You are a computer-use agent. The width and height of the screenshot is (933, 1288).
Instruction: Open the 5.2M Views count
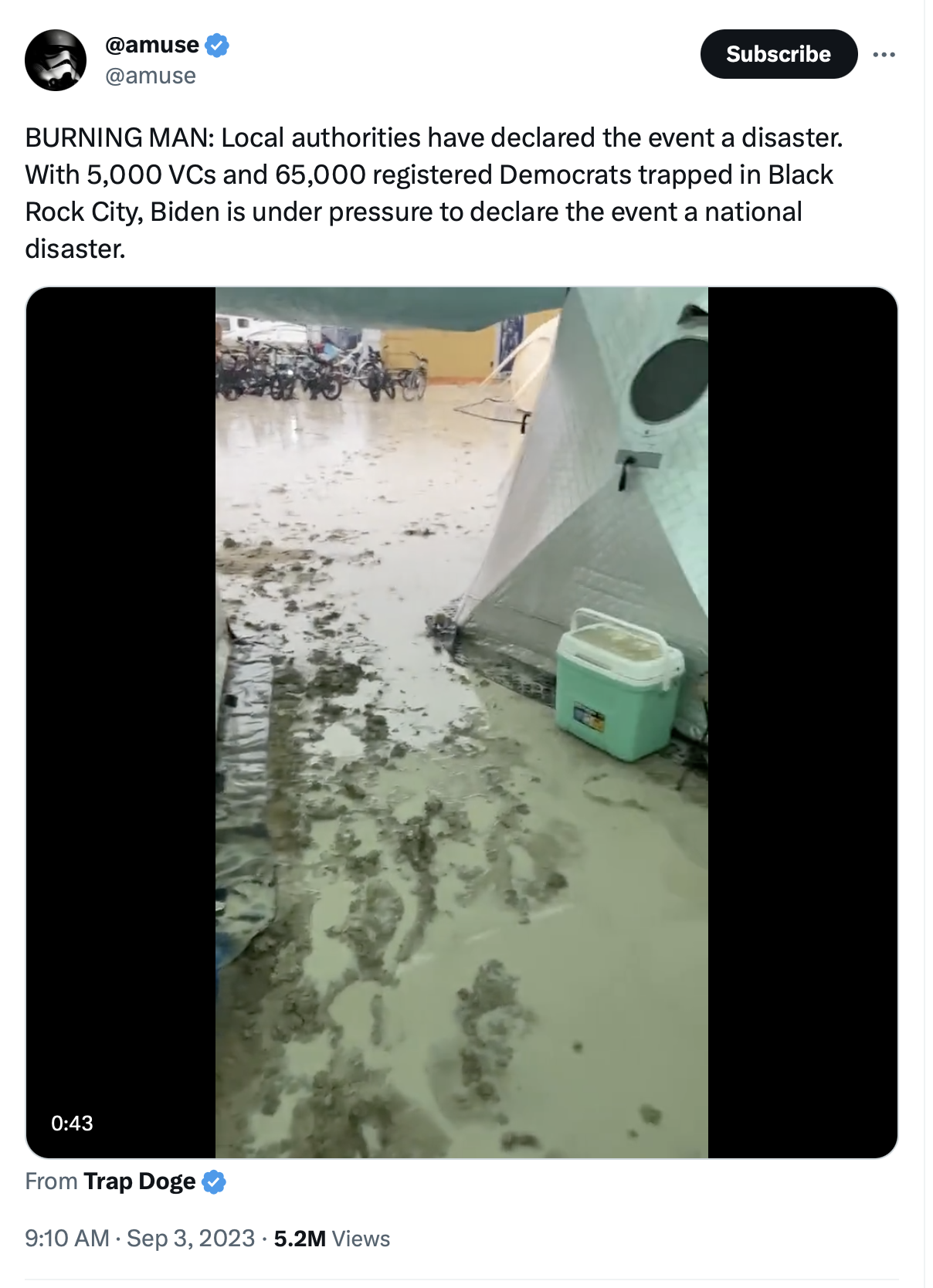click(x=332, y=1238)
